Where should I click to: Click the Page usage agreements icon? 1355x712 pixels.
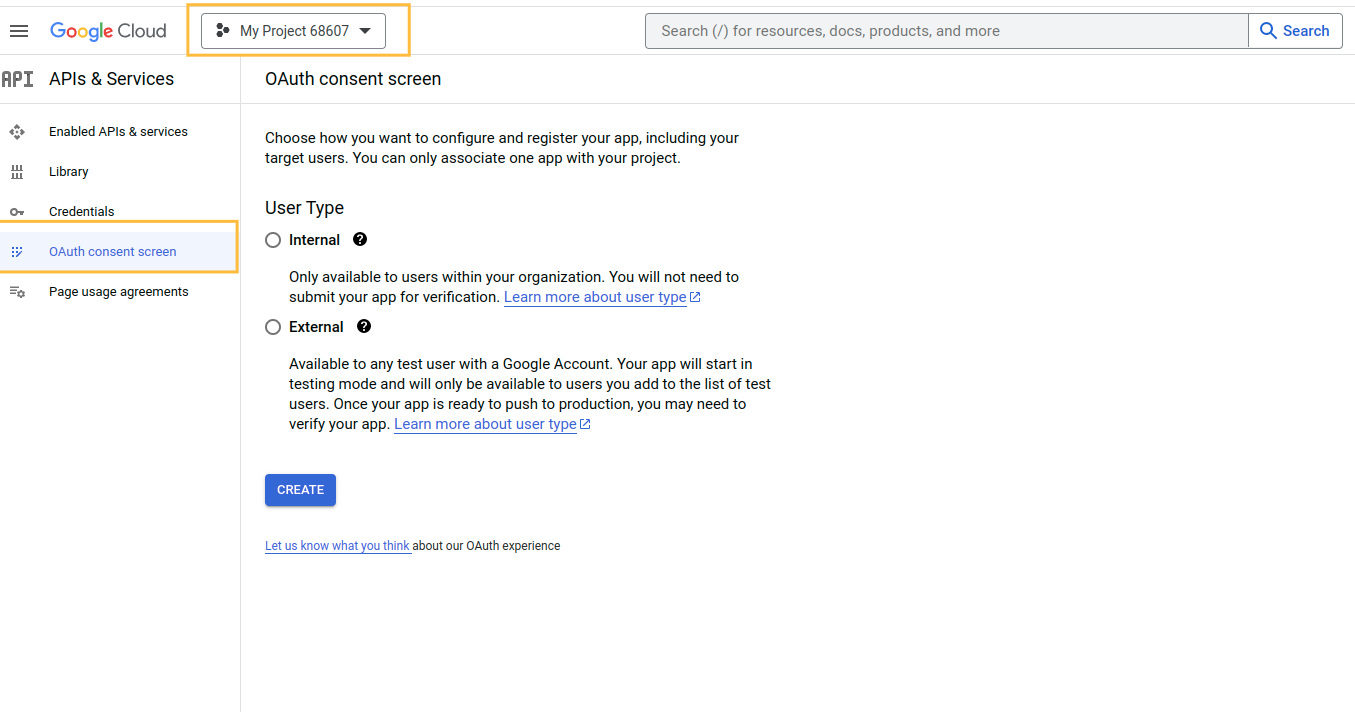click(x=17, y=292)
